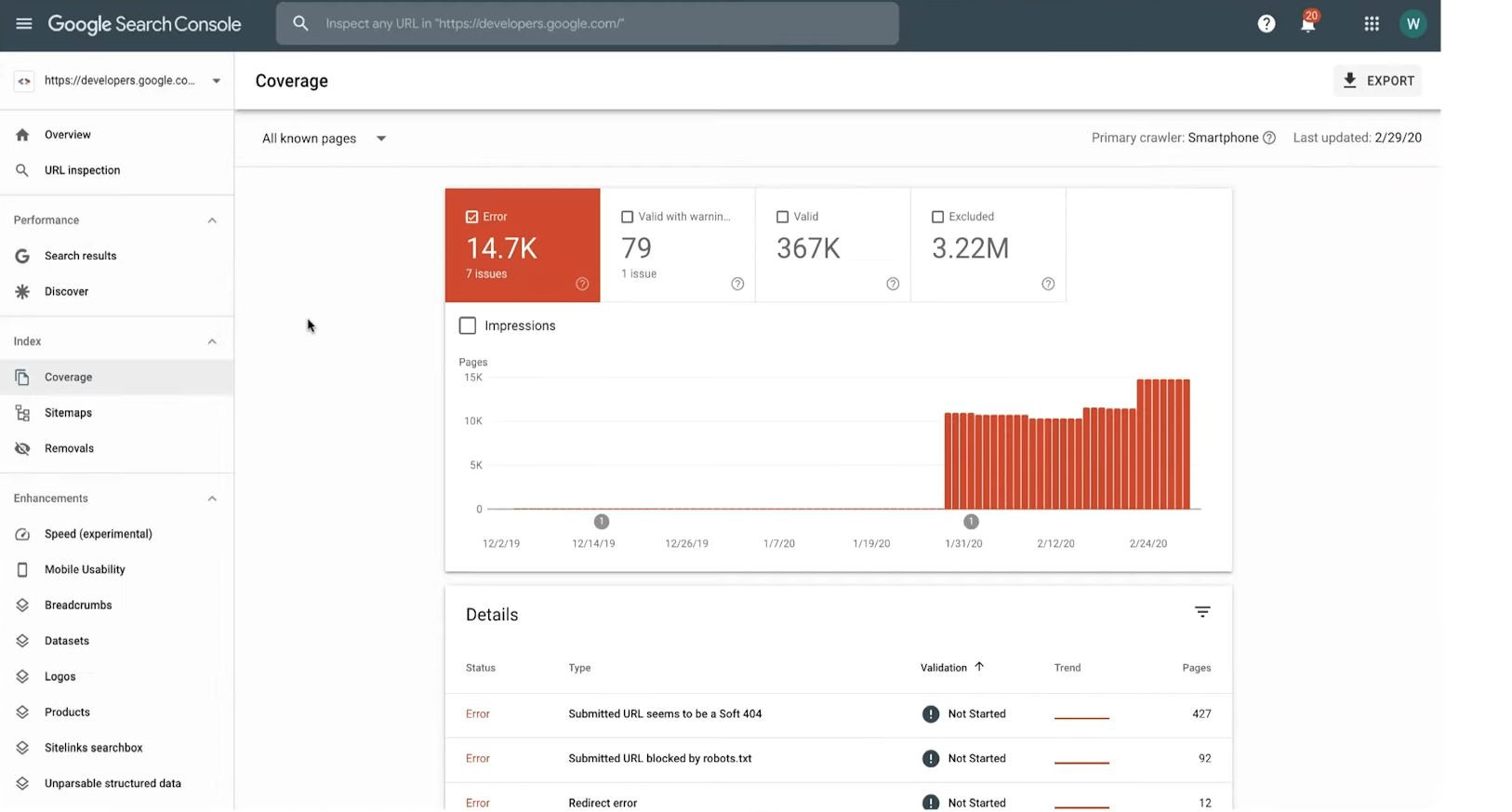Show help for the Excluded card
This screenshot has width=1512, height=812.
[1048, 284]
